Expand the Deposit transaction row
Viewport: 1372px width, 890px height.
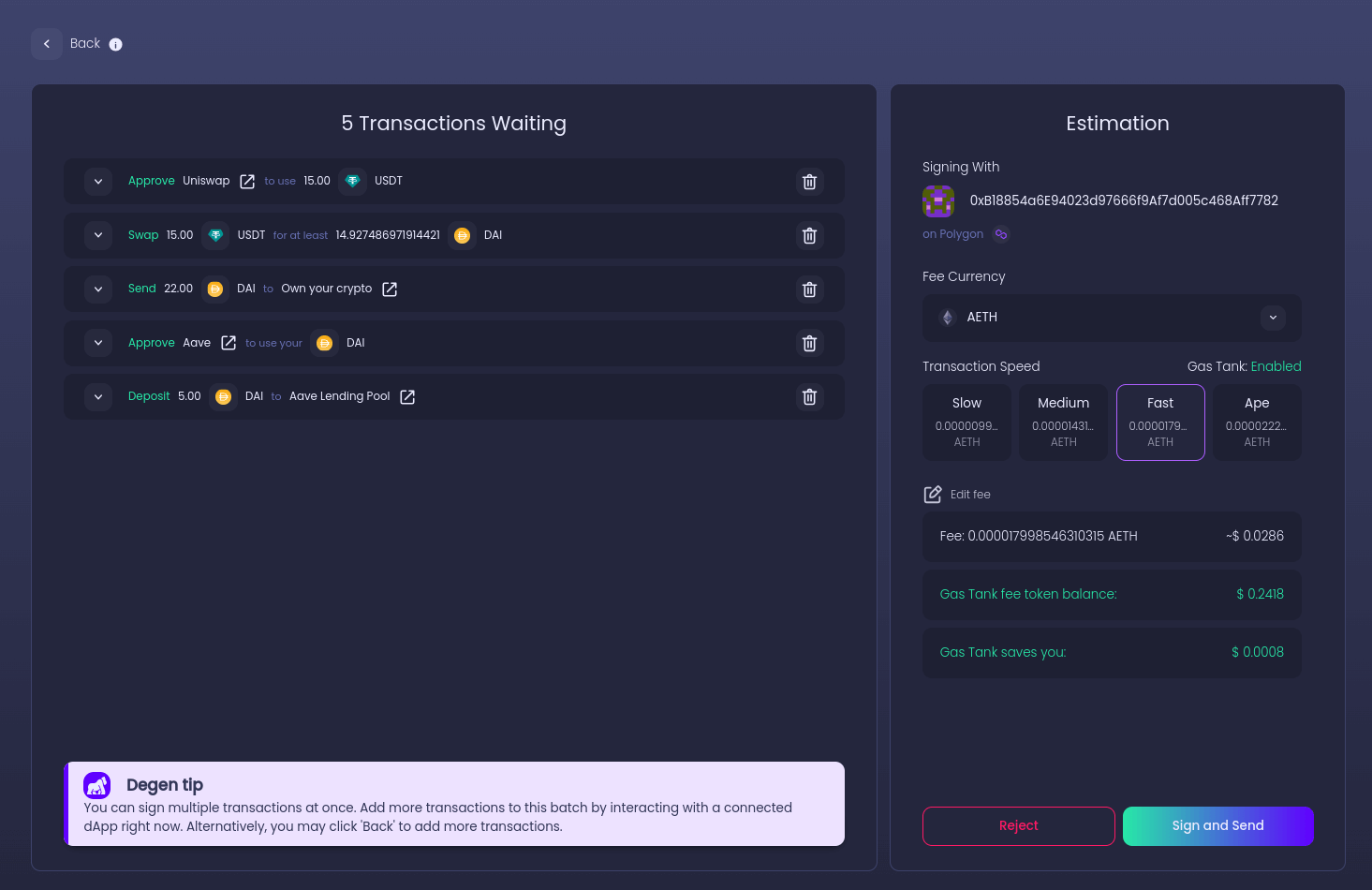97,396
